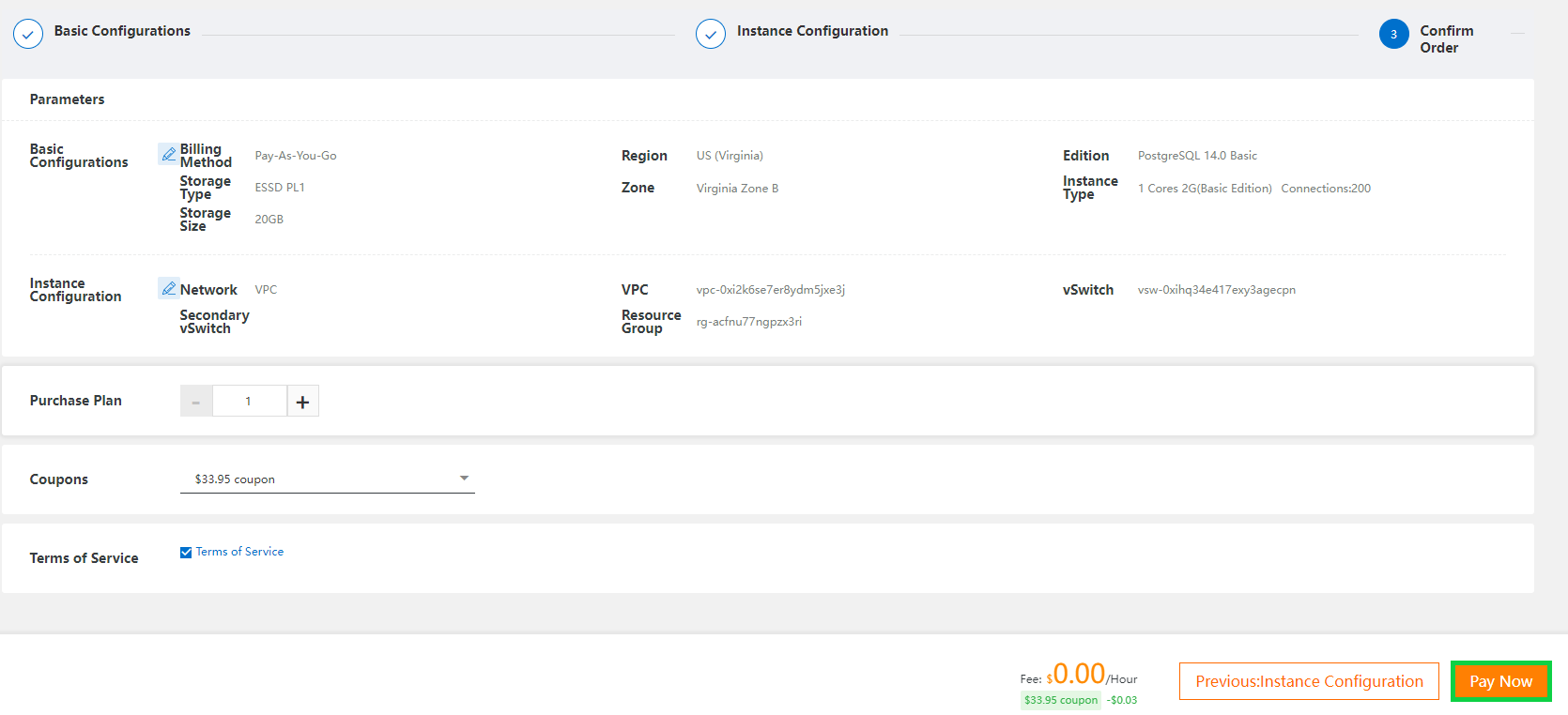Click the 20GB storage size value

[269, 220]
